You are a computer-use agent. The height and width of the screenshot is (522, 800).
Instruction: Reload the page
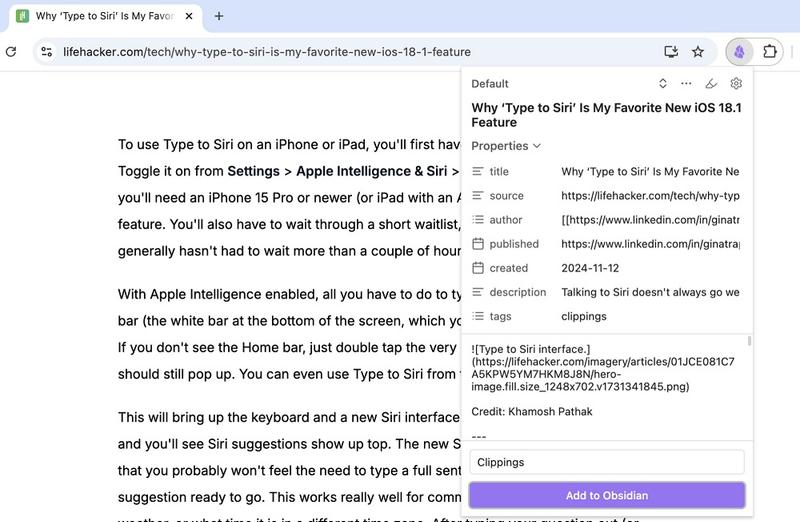click(x=10, y=52)
